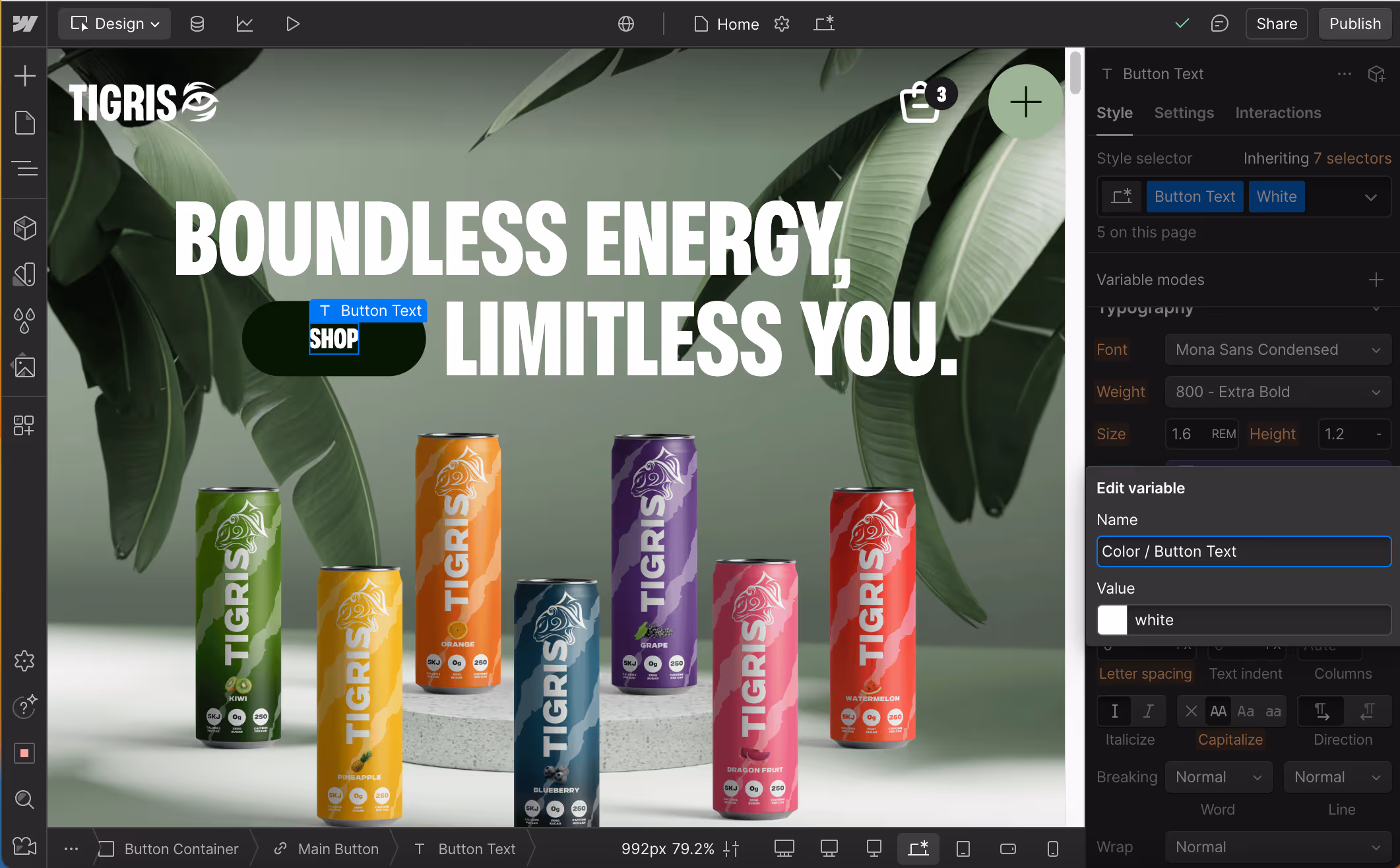Open the Breaking Line Normal dropdown

pos(1337,777)
